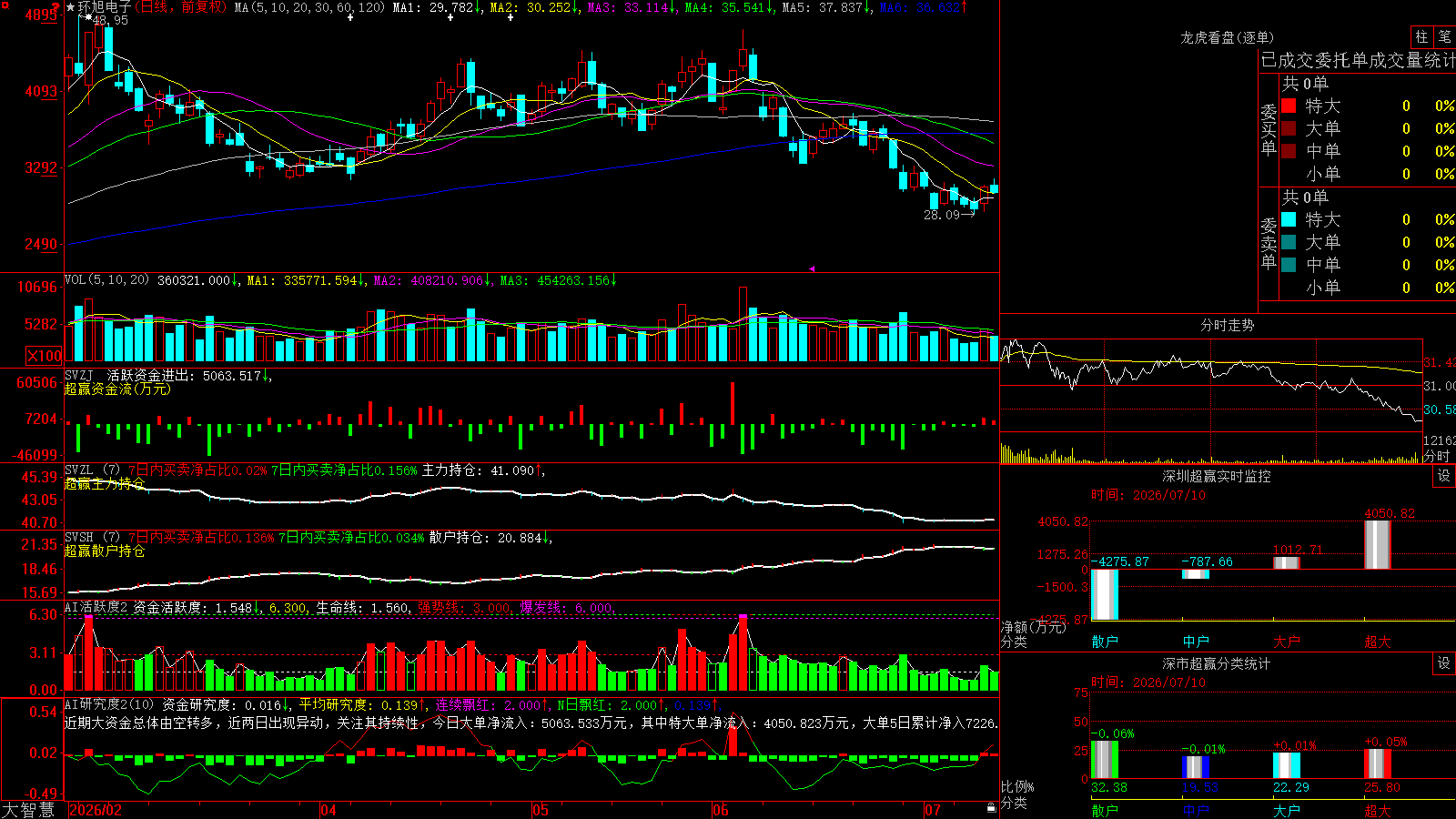Click the 深圳超赢实时监控 panel title
Viewport: 1456px width, 819px height.
1217,476
